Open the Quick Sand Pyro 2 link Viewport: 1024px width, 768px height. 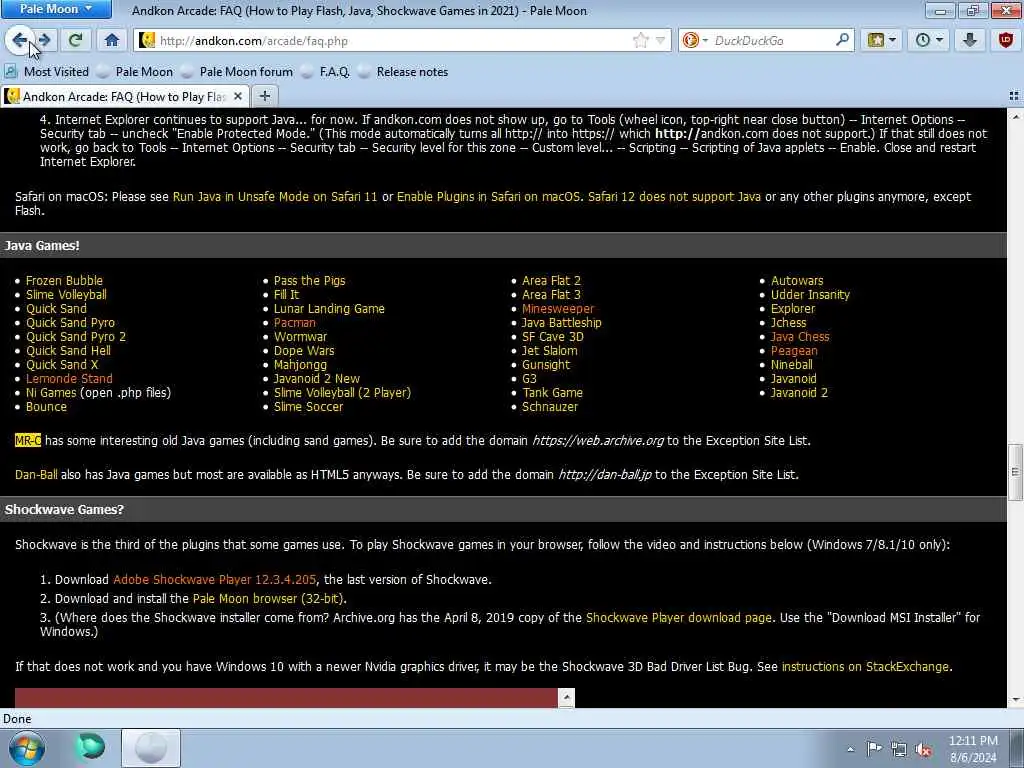[x=76, y=336]
